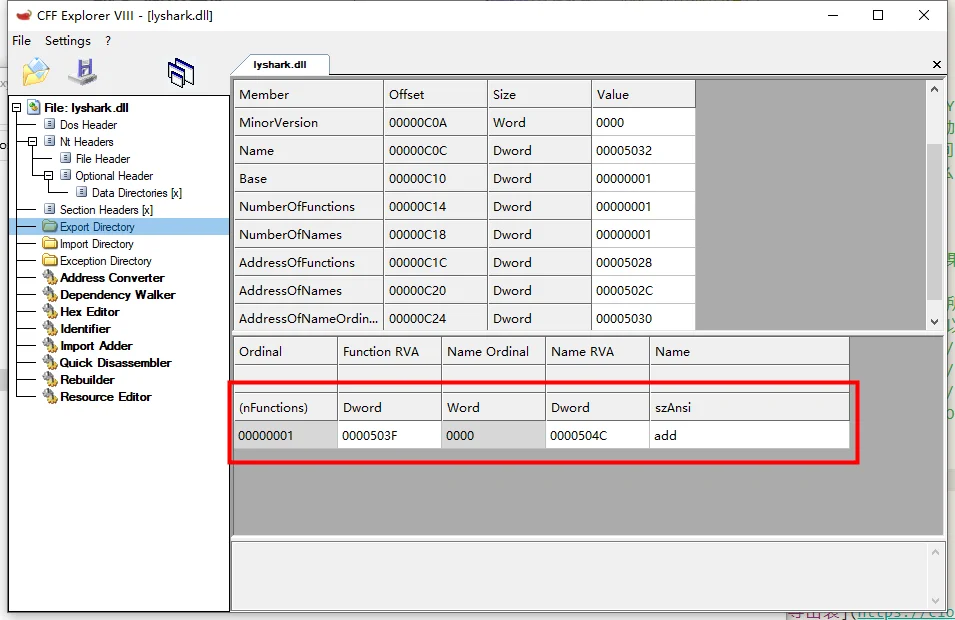Open the Address Converter tool
This screenshot has height=620, width=955.
112,278
